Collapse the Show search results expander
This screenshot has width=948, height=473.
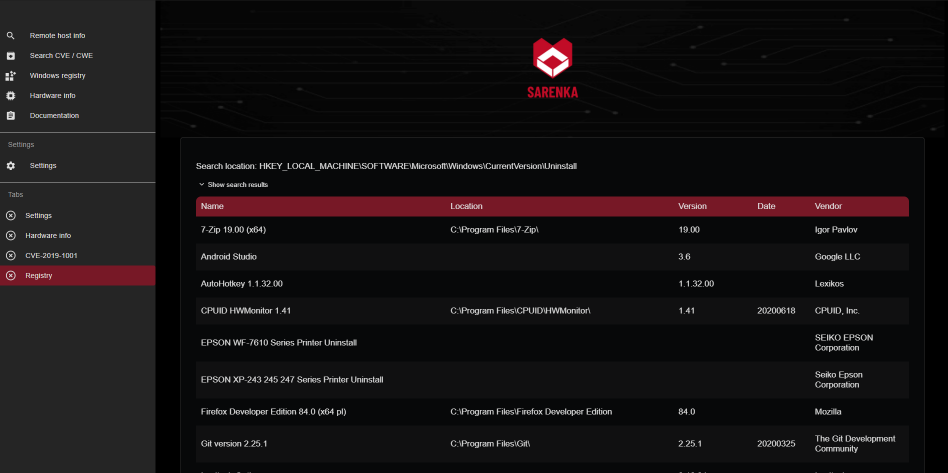tap(233, 184)
